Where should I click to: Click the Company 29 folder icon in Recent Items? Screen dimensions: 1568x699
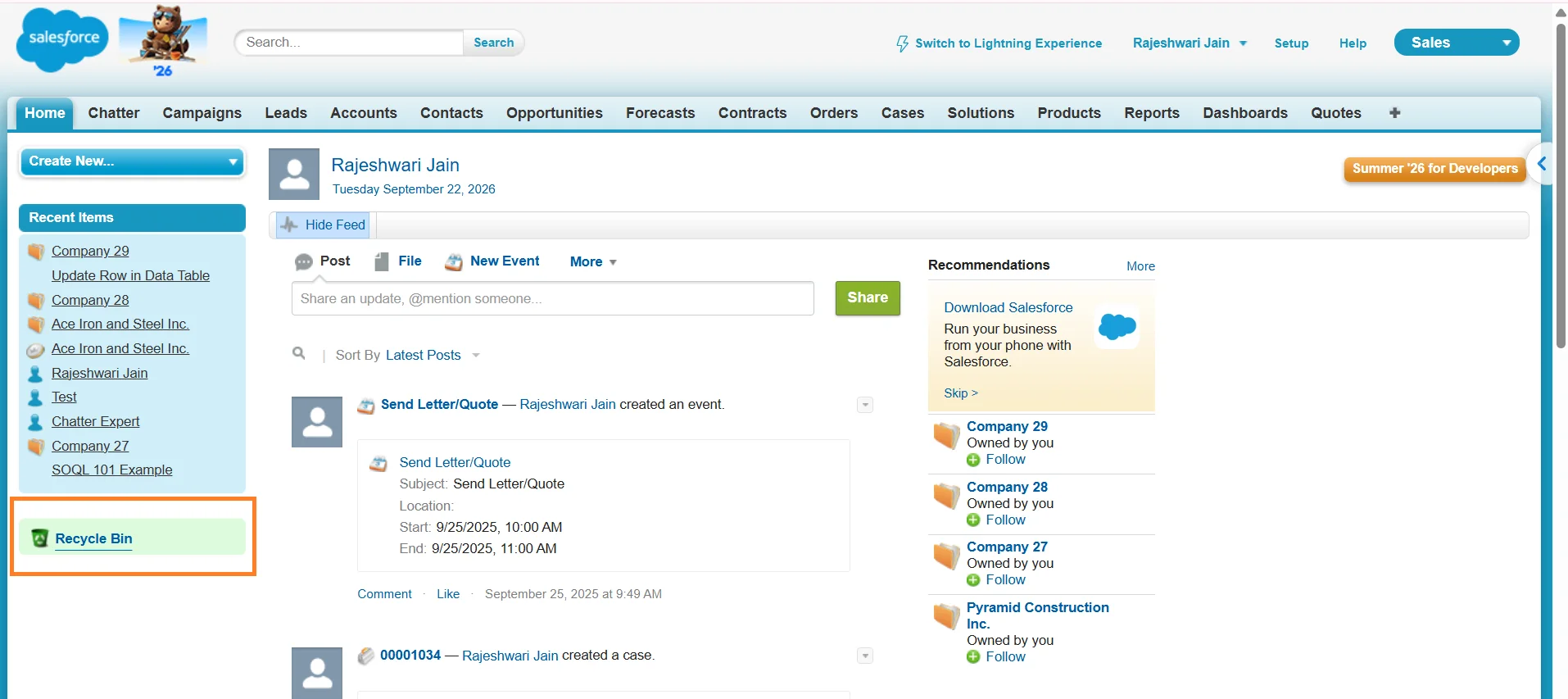pyautogui.click(x=36, y=252)
